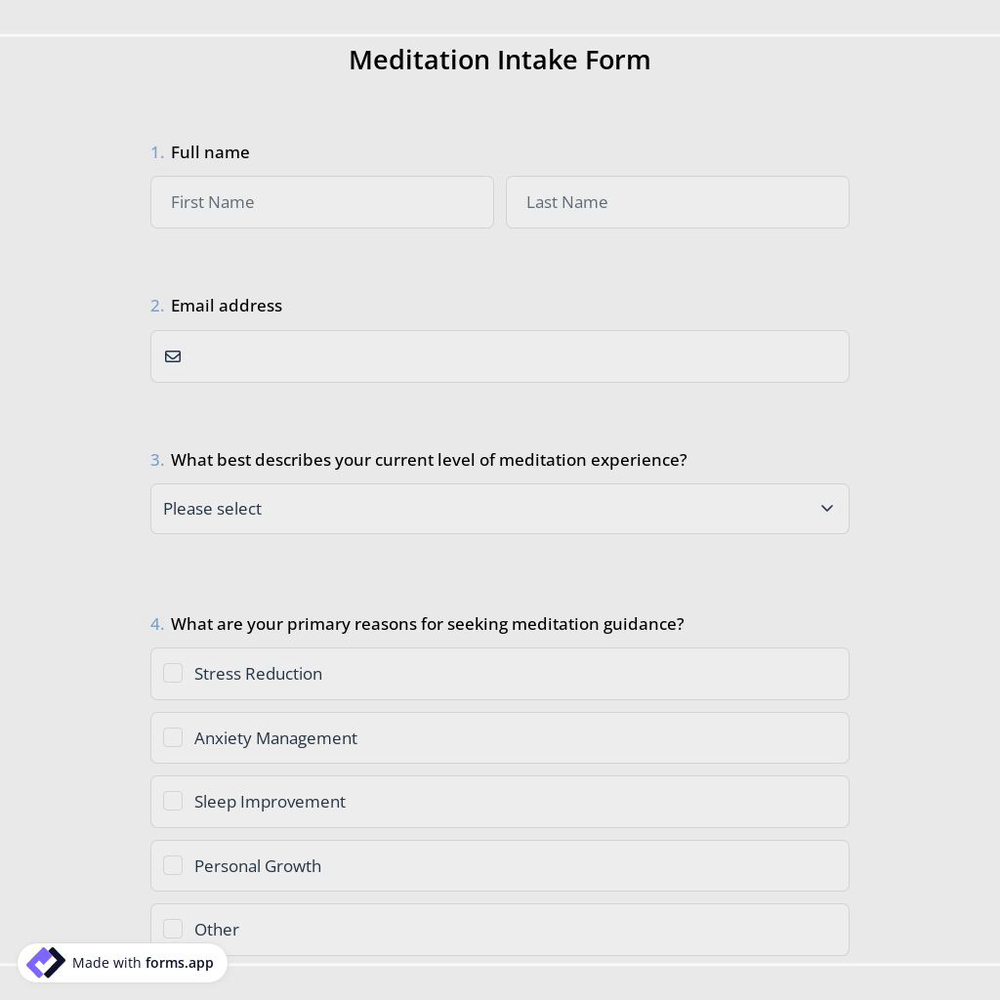Click the First Name input field
The width and height of the screenshot is (1000, 1000).
point(322,202)
